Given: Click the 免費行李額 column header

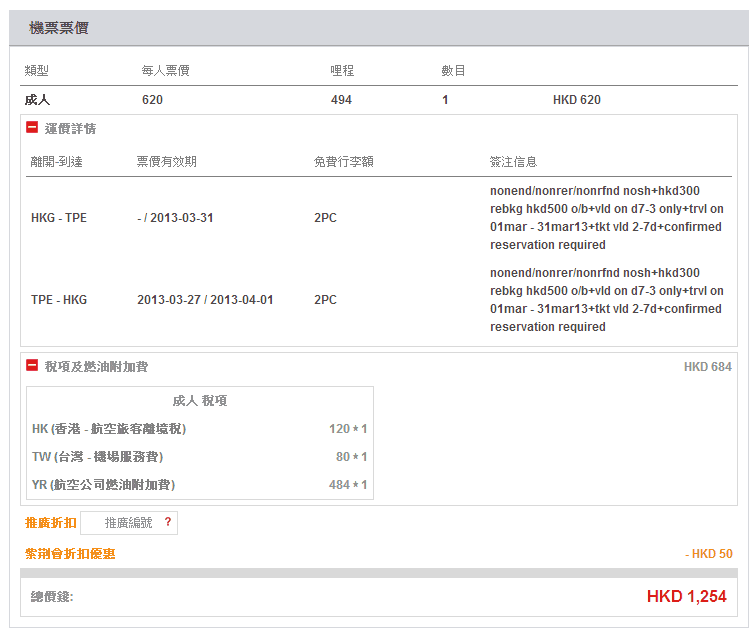Looking at the screenshot, I should point(343,162).
